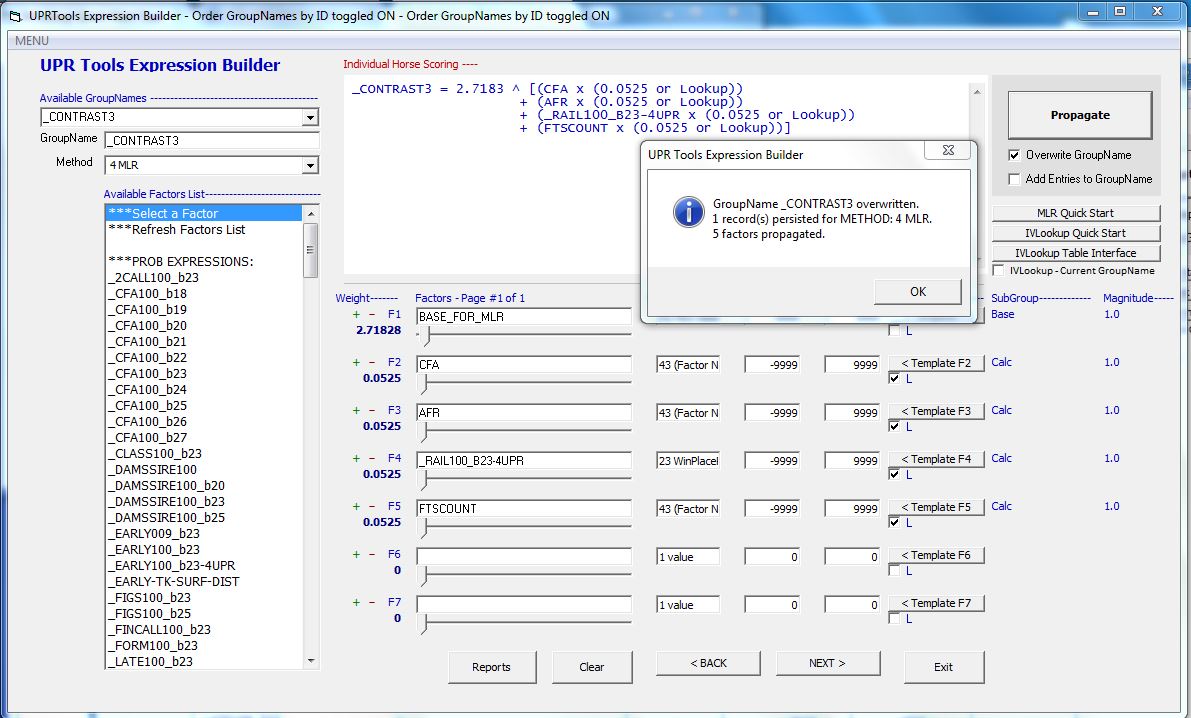Click minus weight icon for F3

[371, 410]
